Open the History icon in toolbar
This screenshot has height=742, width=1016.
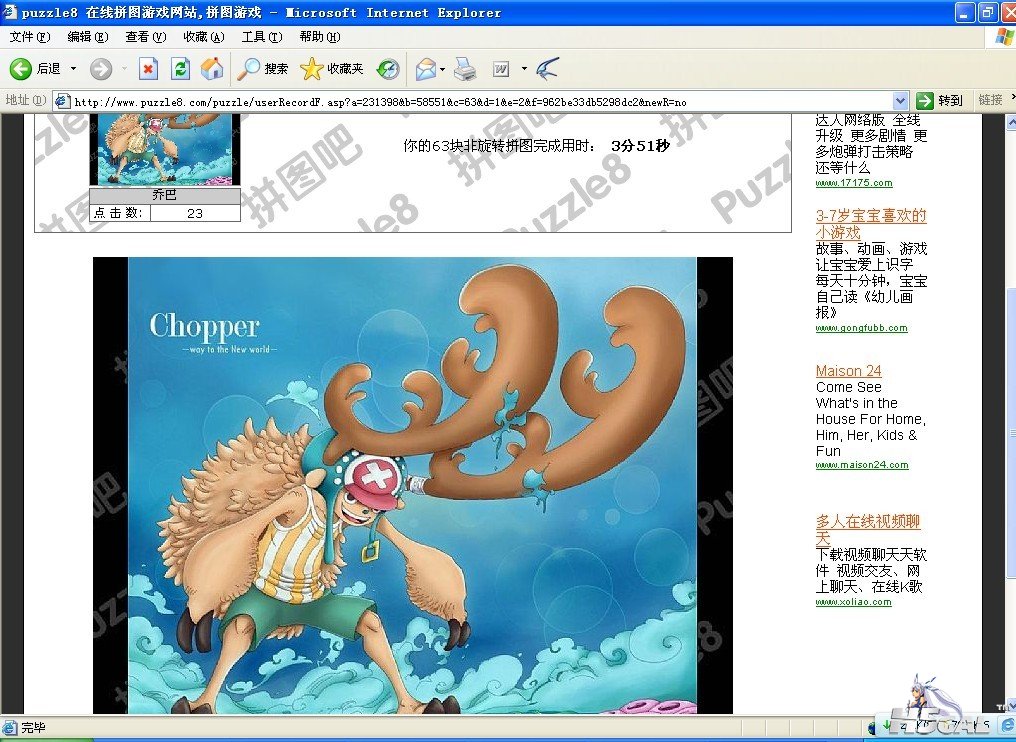click(388, 69)
